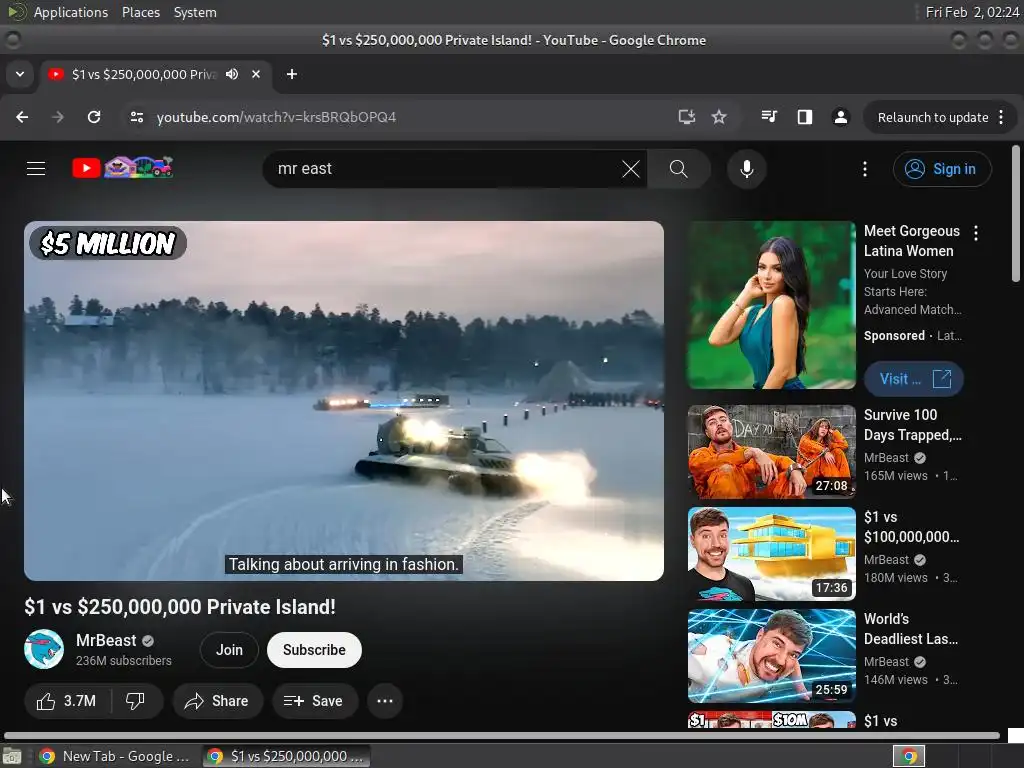The image size is (1024, 768).
Task: Start voice search with microphone
Action: 746,169
